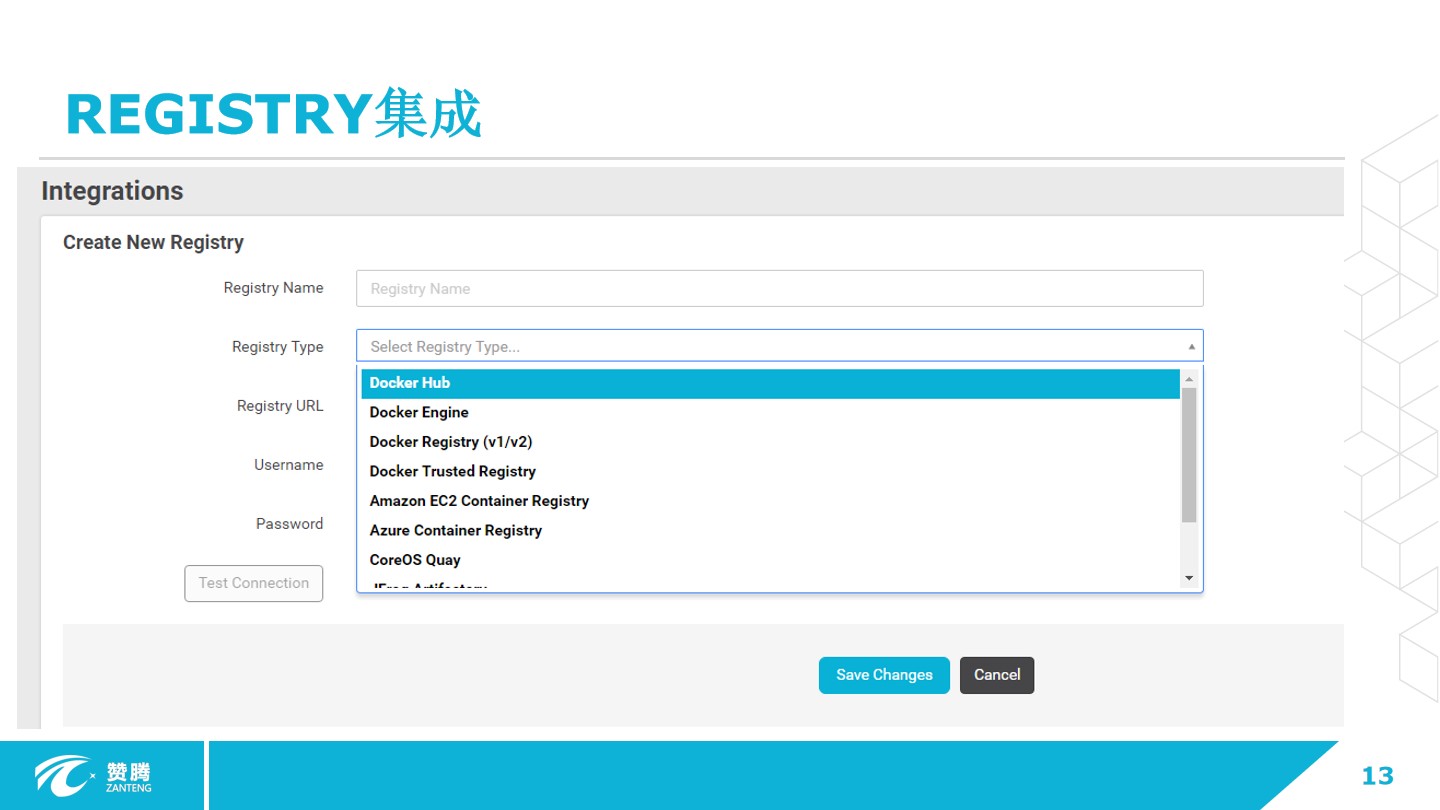Screen dimensions: 1440x810
Task: Select Azure Container Registry option
Action: coord(770,530)
